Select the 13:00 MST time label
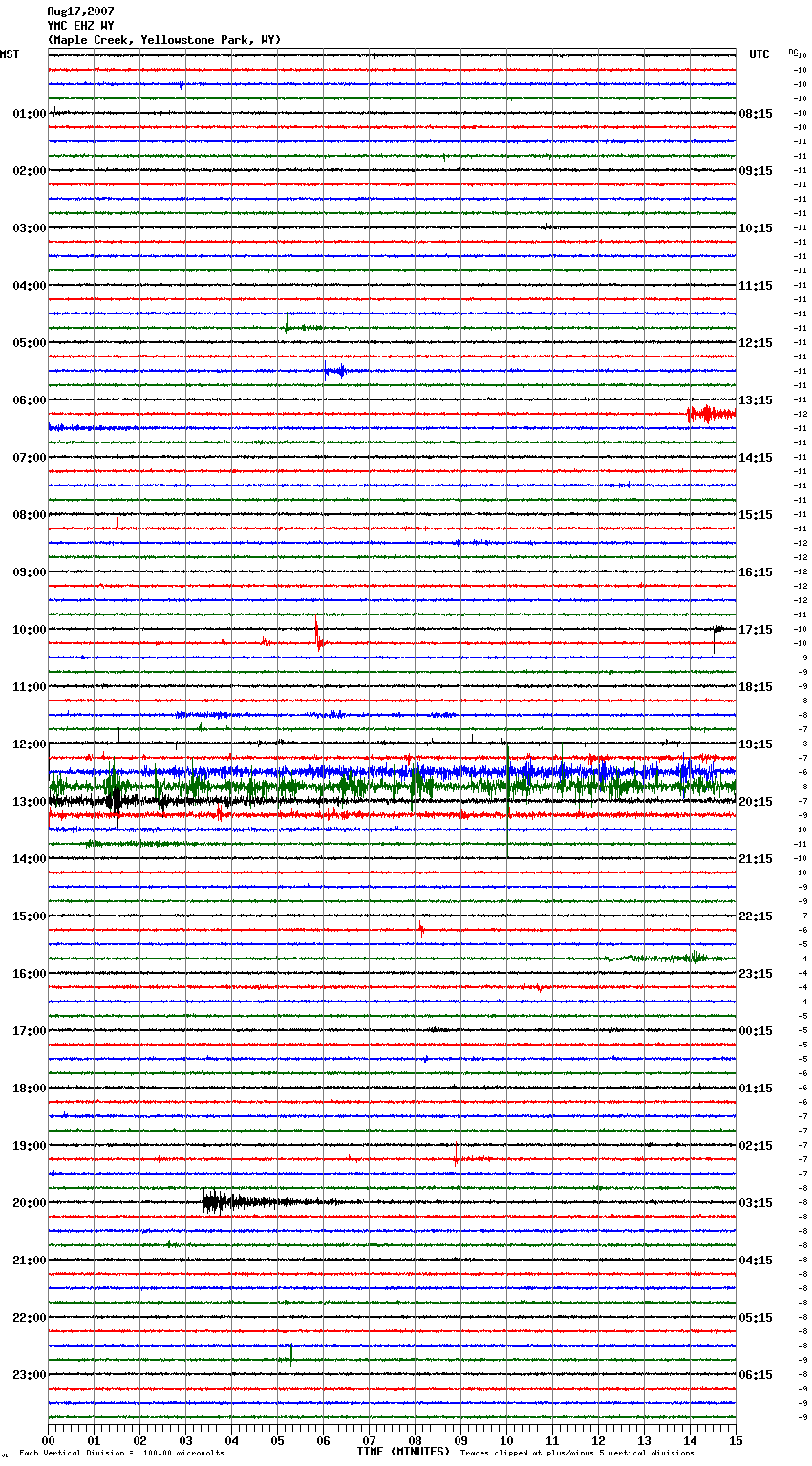This screenshot has width=812, height=1466. pyautogui.click(x=30, y=802)
